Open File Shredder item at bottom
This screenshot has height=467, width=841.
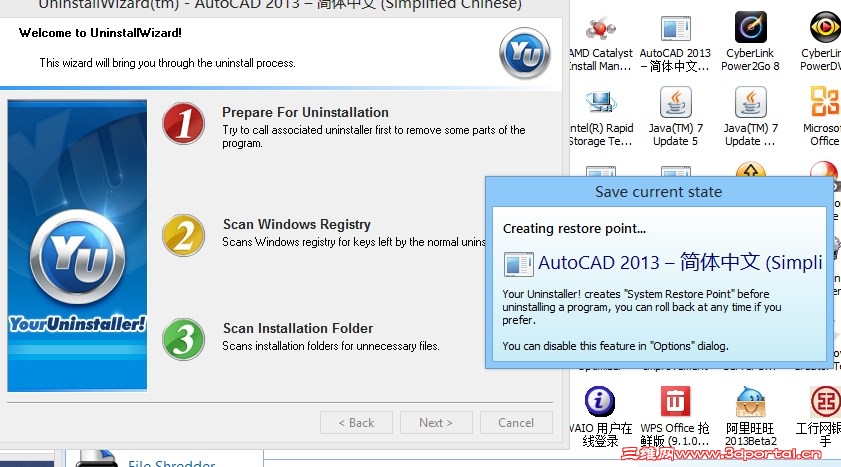click(172, 463)
